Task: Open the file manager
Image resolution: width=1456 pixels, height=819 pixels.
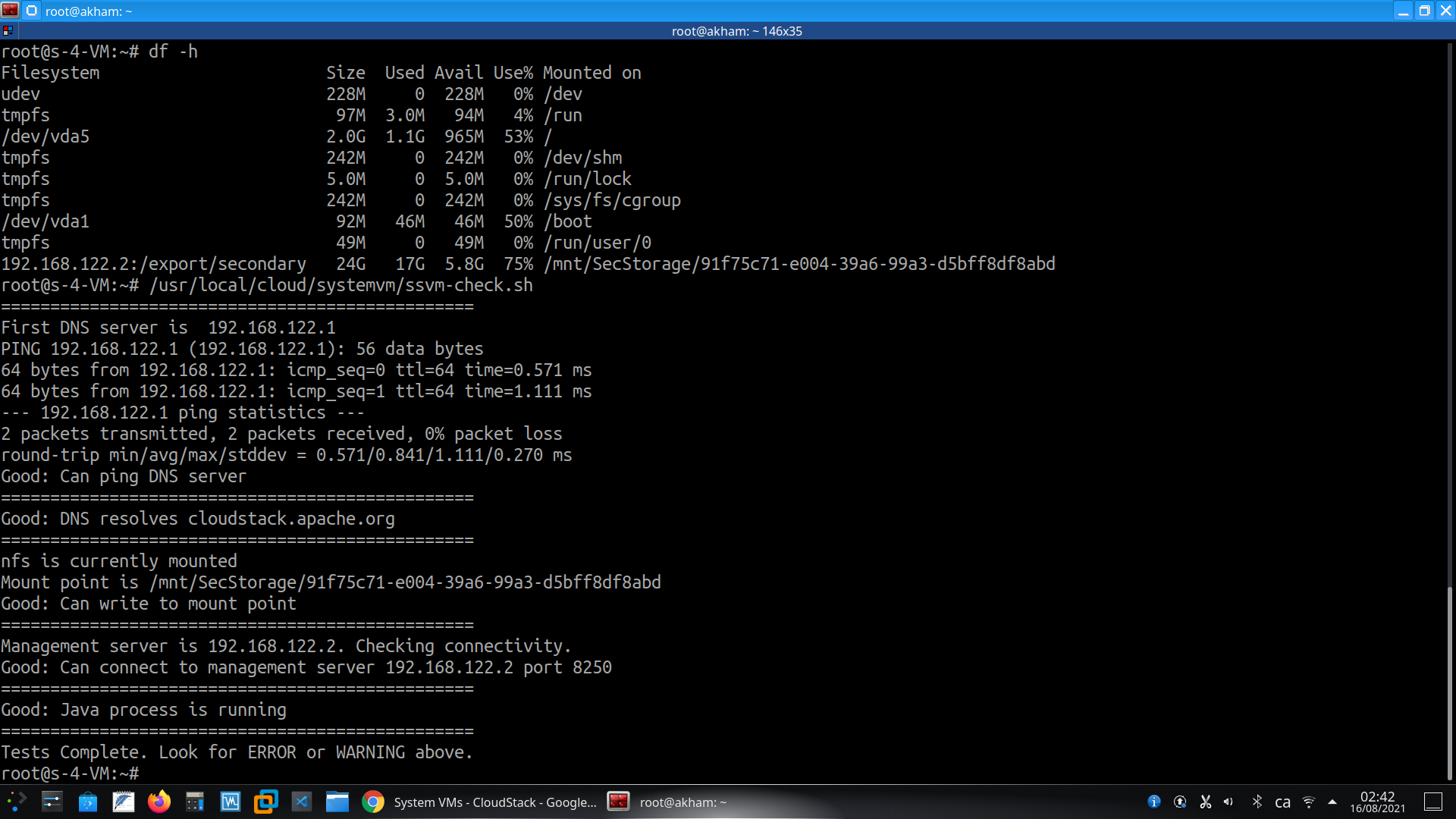Action: coord(337,802)
